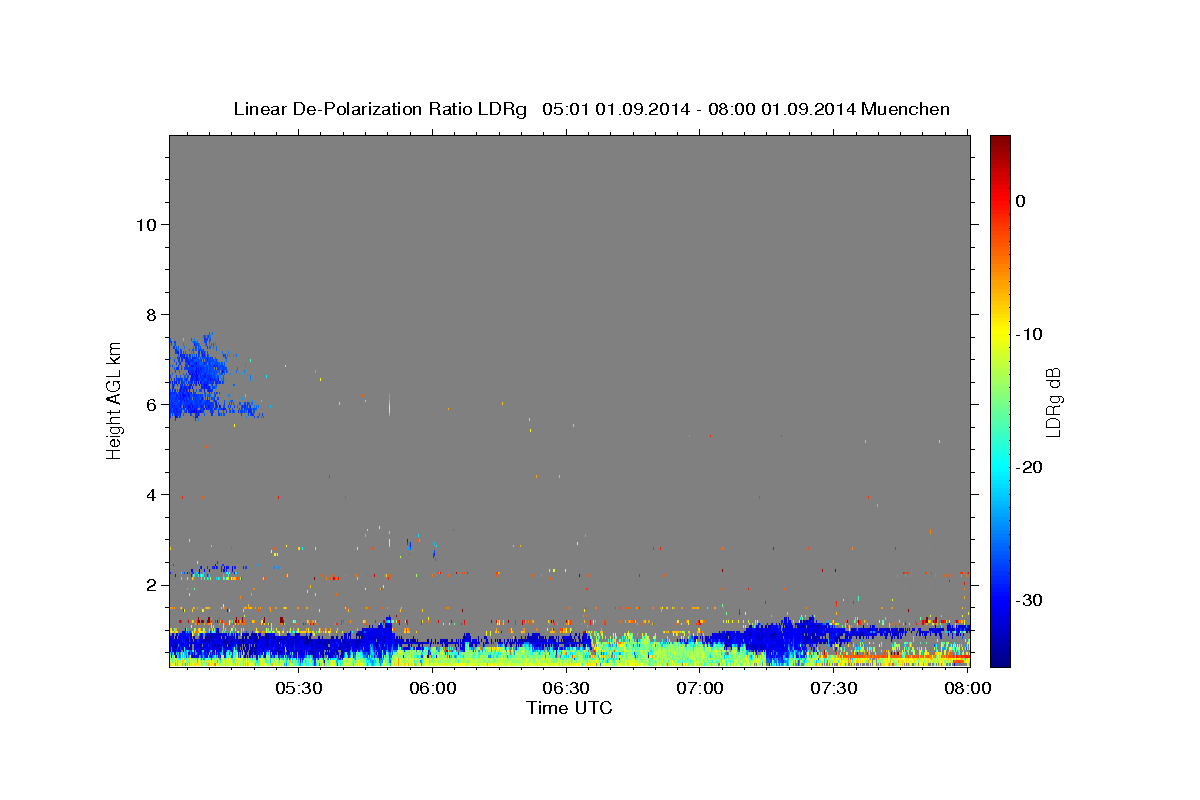Click the 'Time UTC' axis label
The width and height of the screenshot is (1200, 800).
point(569,708)
